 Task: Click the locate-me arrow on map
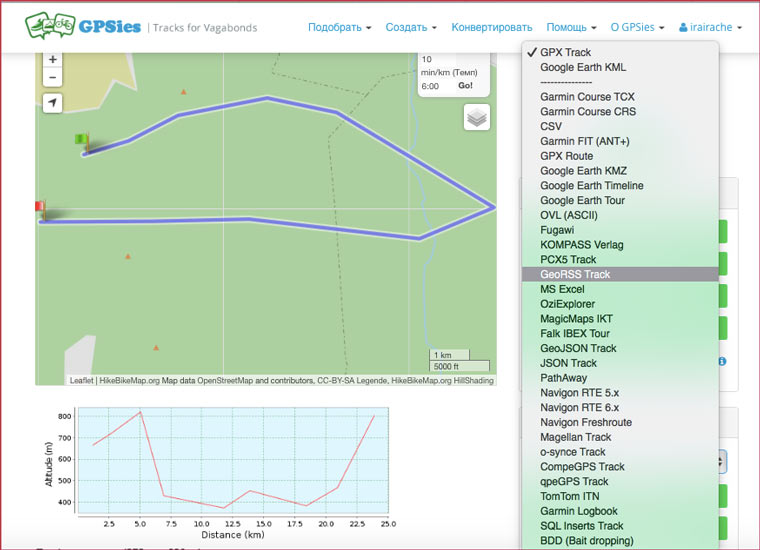click(x=53, y=103)
